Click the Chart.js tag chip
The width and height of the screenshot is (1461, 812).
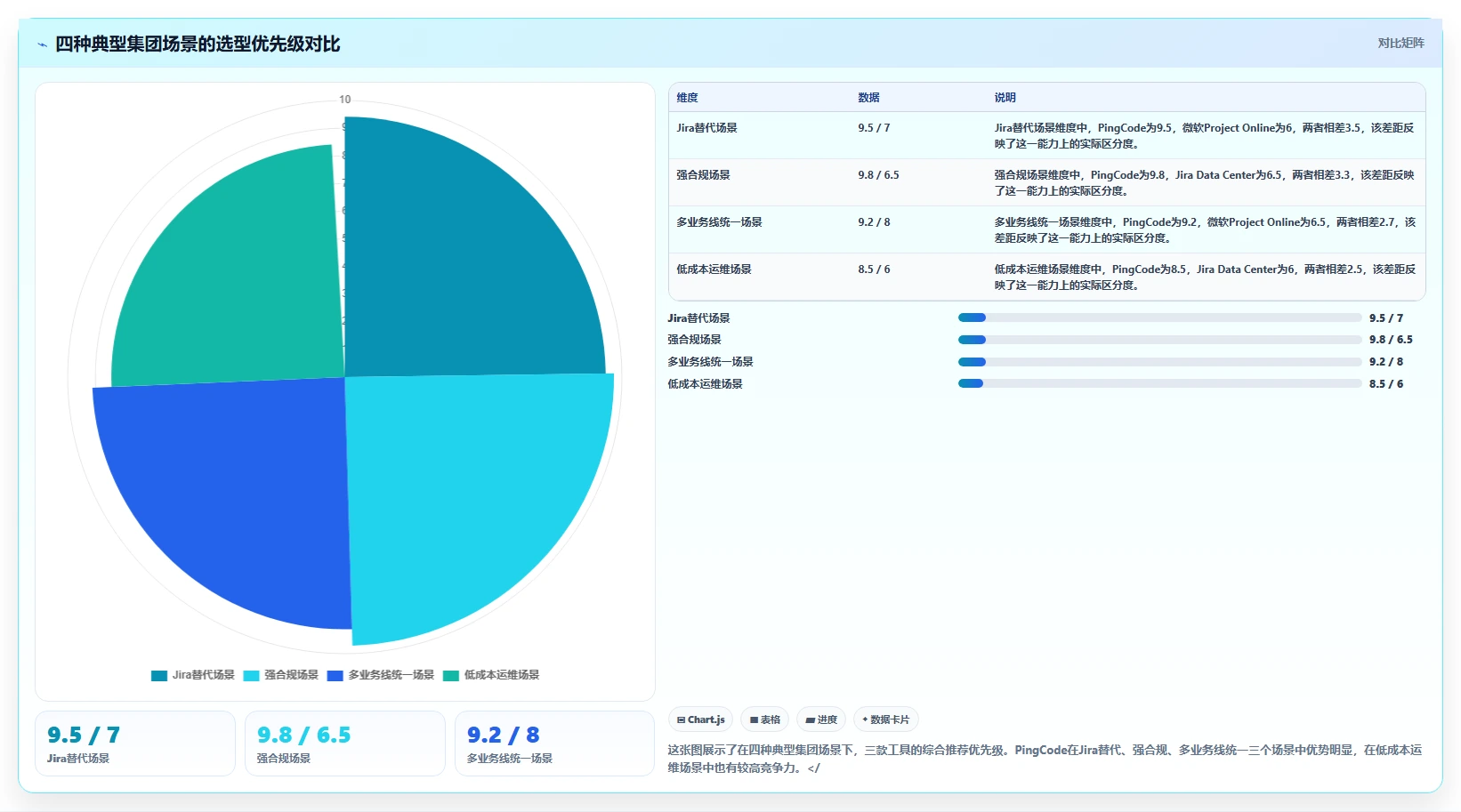point(700,720)
